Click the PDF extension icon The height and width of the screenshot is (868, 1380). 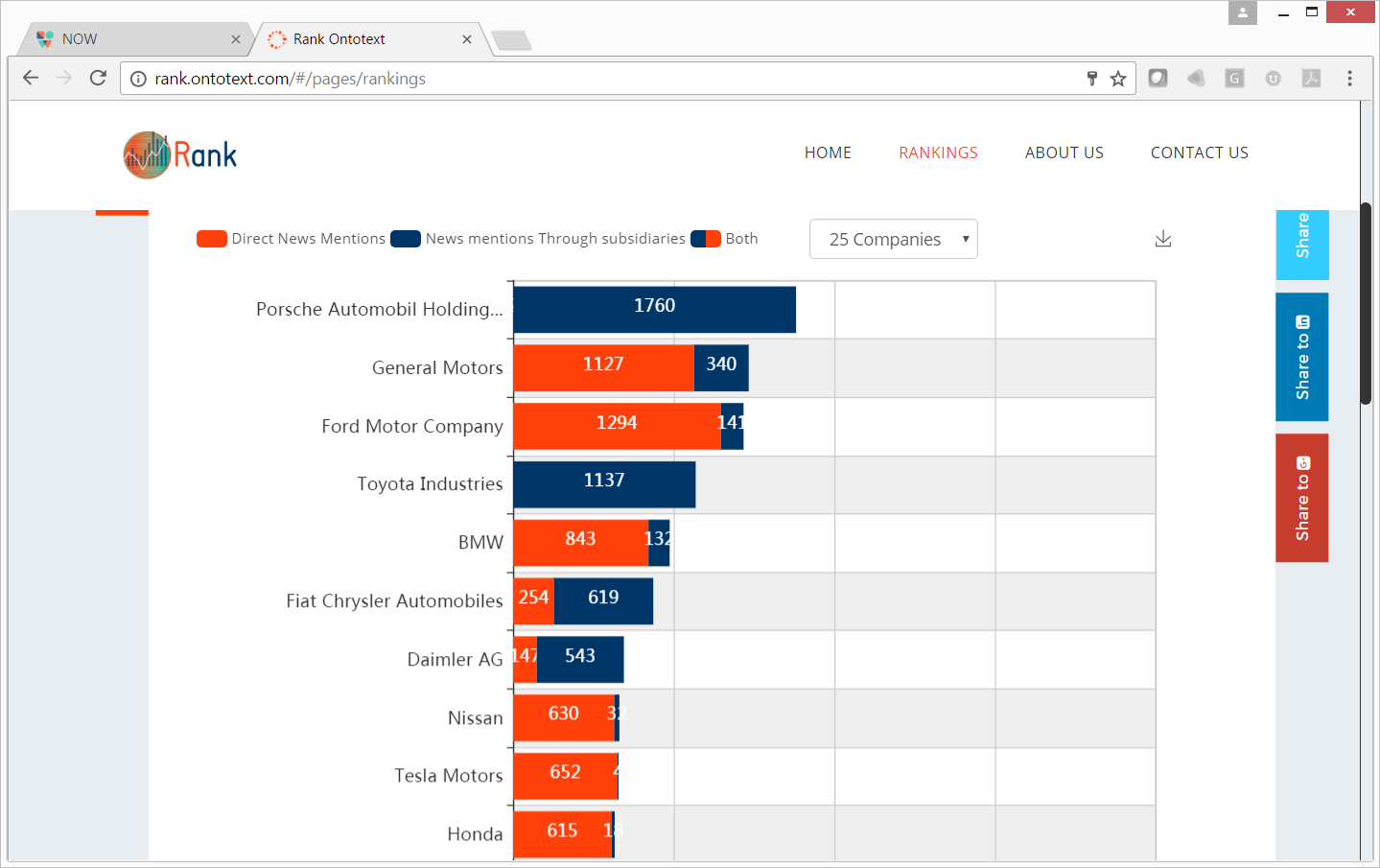tap(1311, 79)
